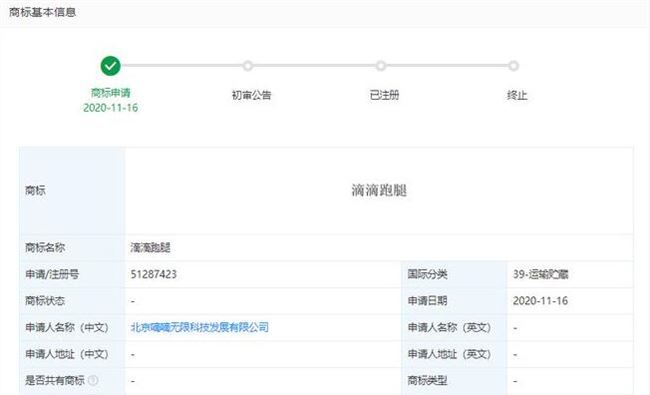Select the 终止 progress step marker
The image size is (650, 395).
click(514, 66)
